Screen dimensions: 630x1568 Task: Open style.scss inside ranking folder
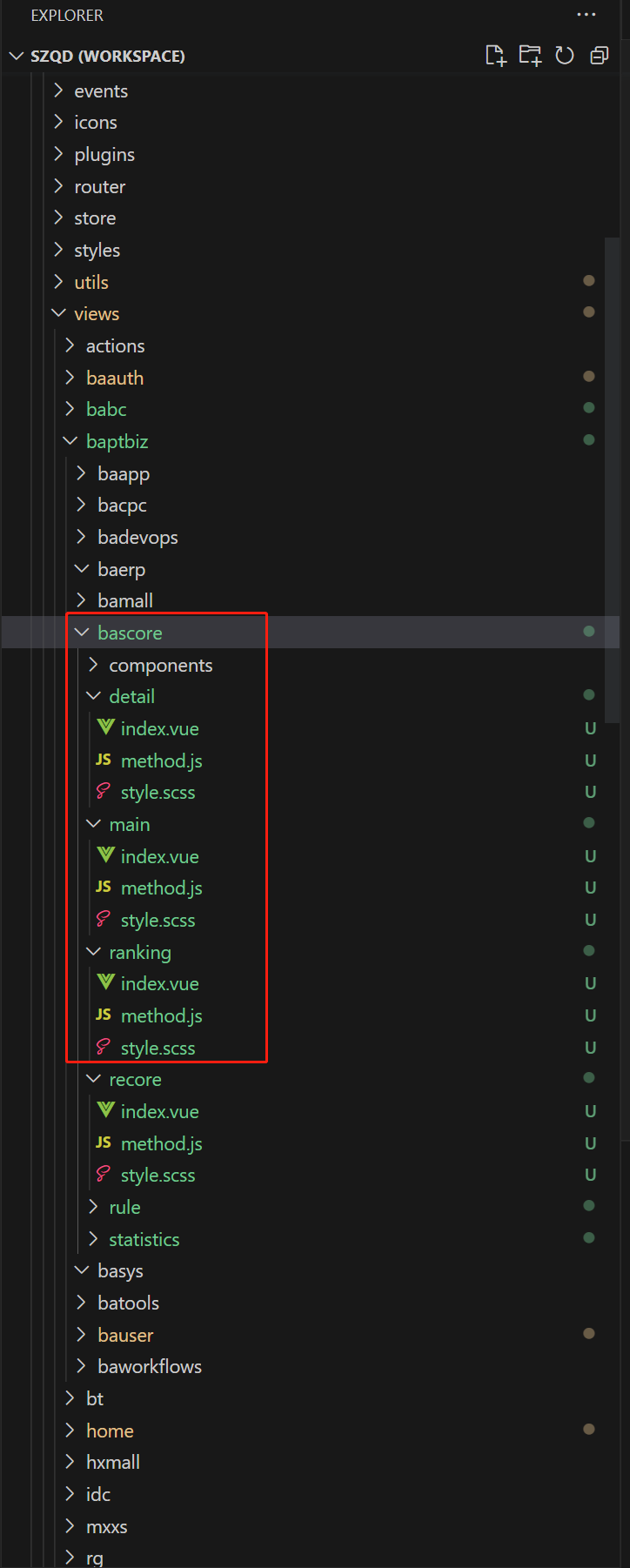(157, 1048)
